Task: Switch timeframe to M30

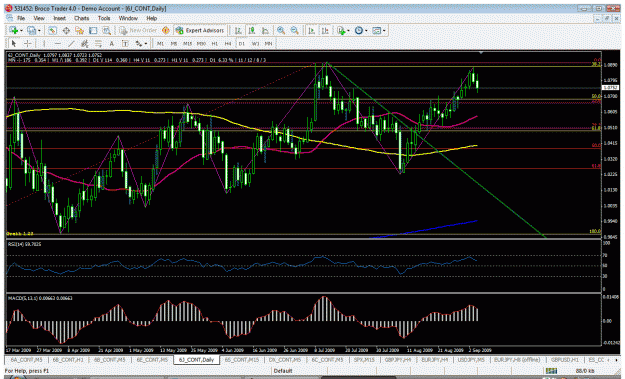Action: [201, 44]
